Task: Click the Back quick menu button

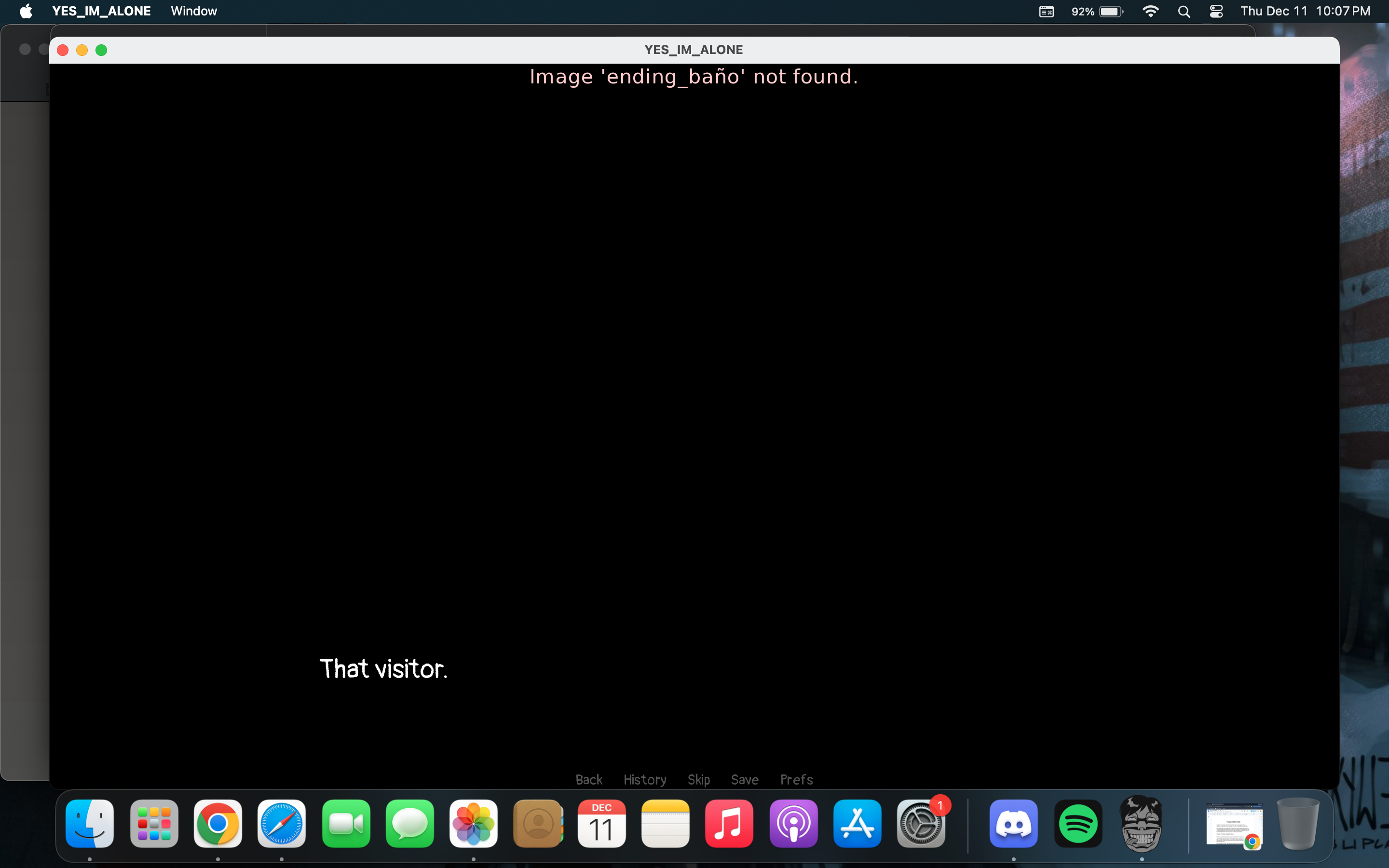Action: click(x=588, y=779)
